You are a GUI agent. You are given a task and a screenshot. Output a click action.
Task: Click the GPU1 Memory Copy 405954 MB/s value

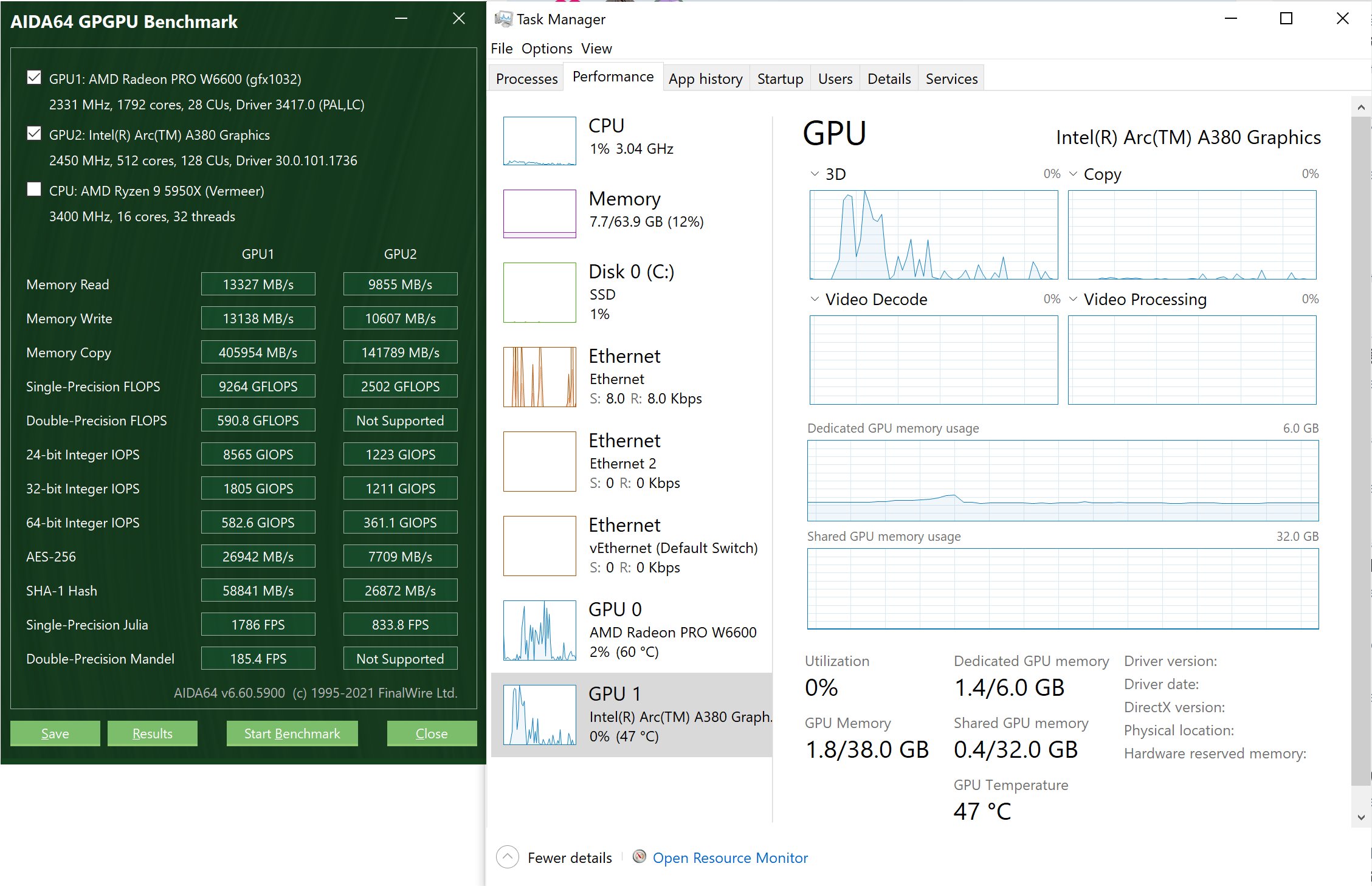(258, 352)
